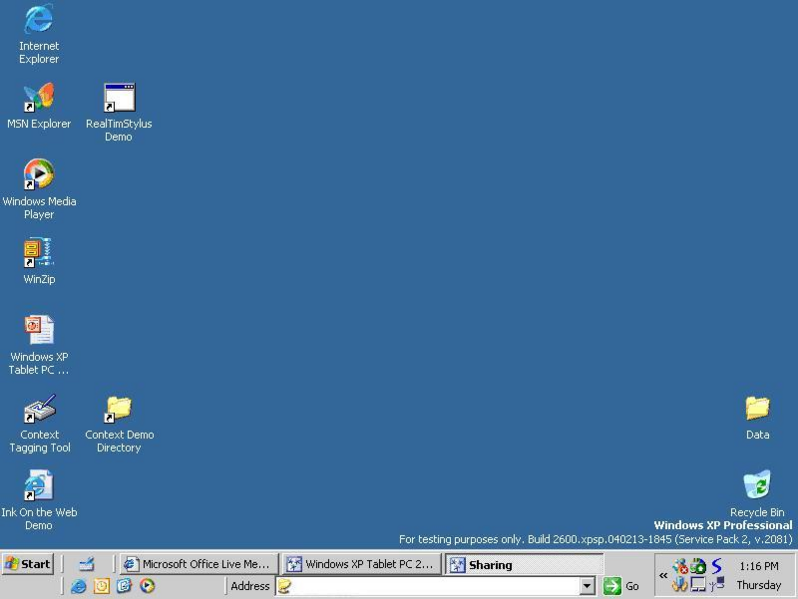Select the WinZip desktop shortcut
The height and width of the screenshot is (599, 798).
pyautogui.click(x=39, y=253)
